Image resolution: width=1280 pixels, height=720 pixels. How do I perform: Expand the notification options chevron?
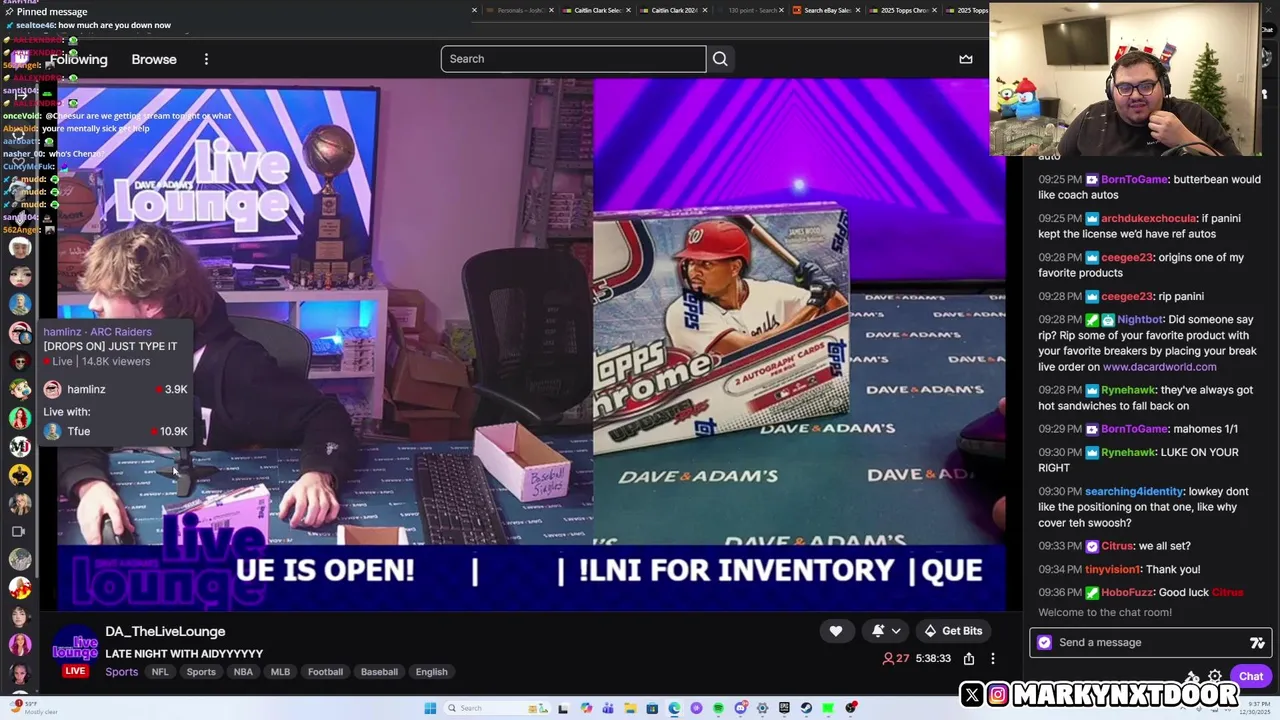[896, 631]
